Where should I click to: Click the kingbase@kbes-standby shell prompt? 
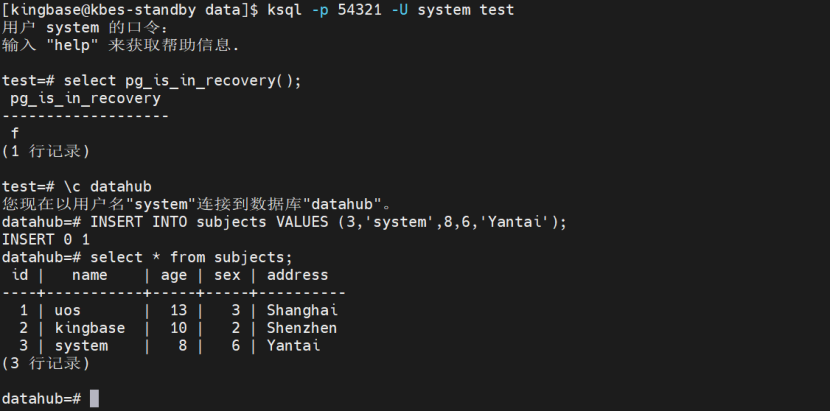(129, 10)
